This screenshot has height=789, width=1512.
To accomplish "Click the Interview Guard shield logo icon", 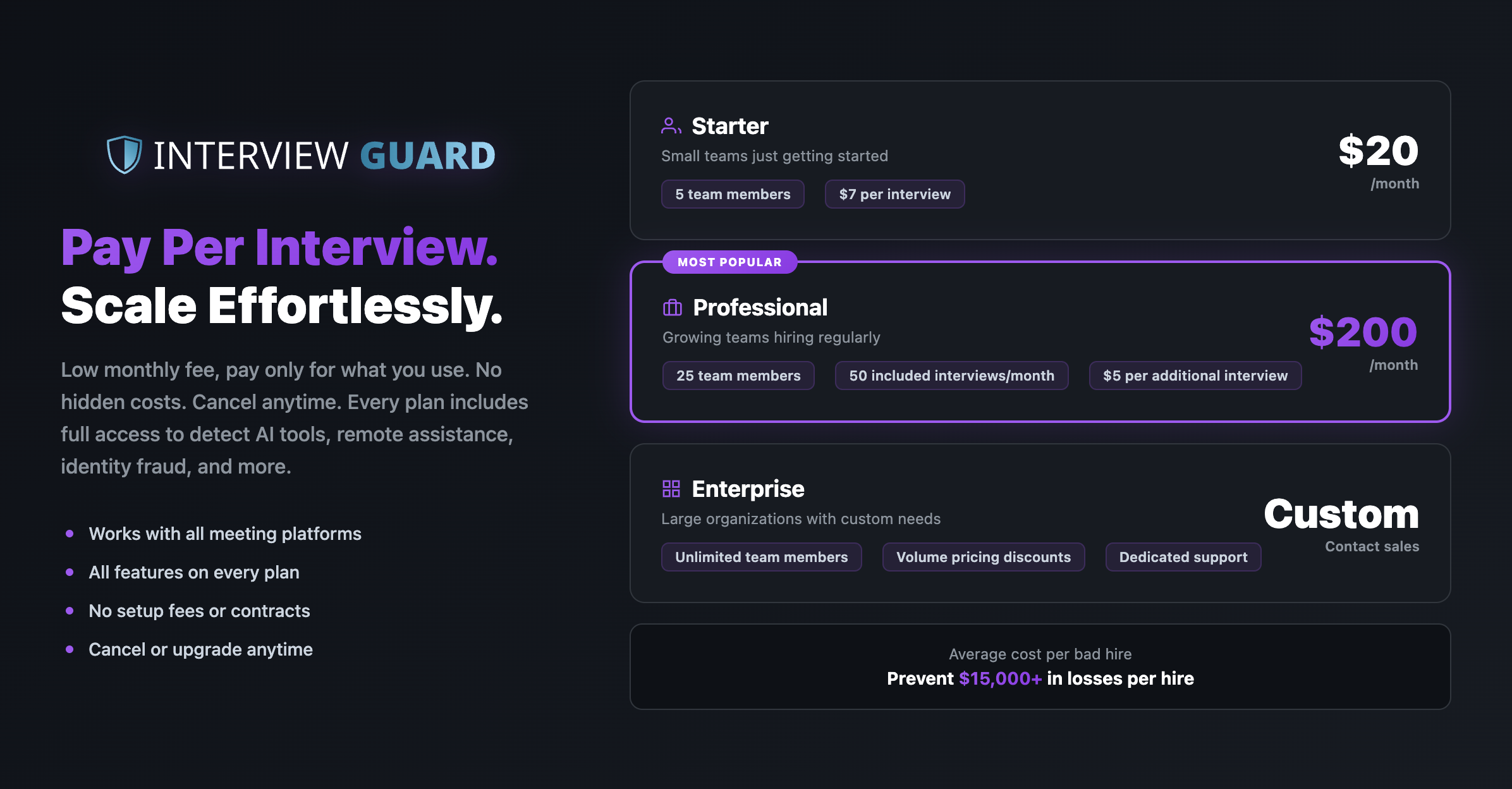I will [124, 154].
